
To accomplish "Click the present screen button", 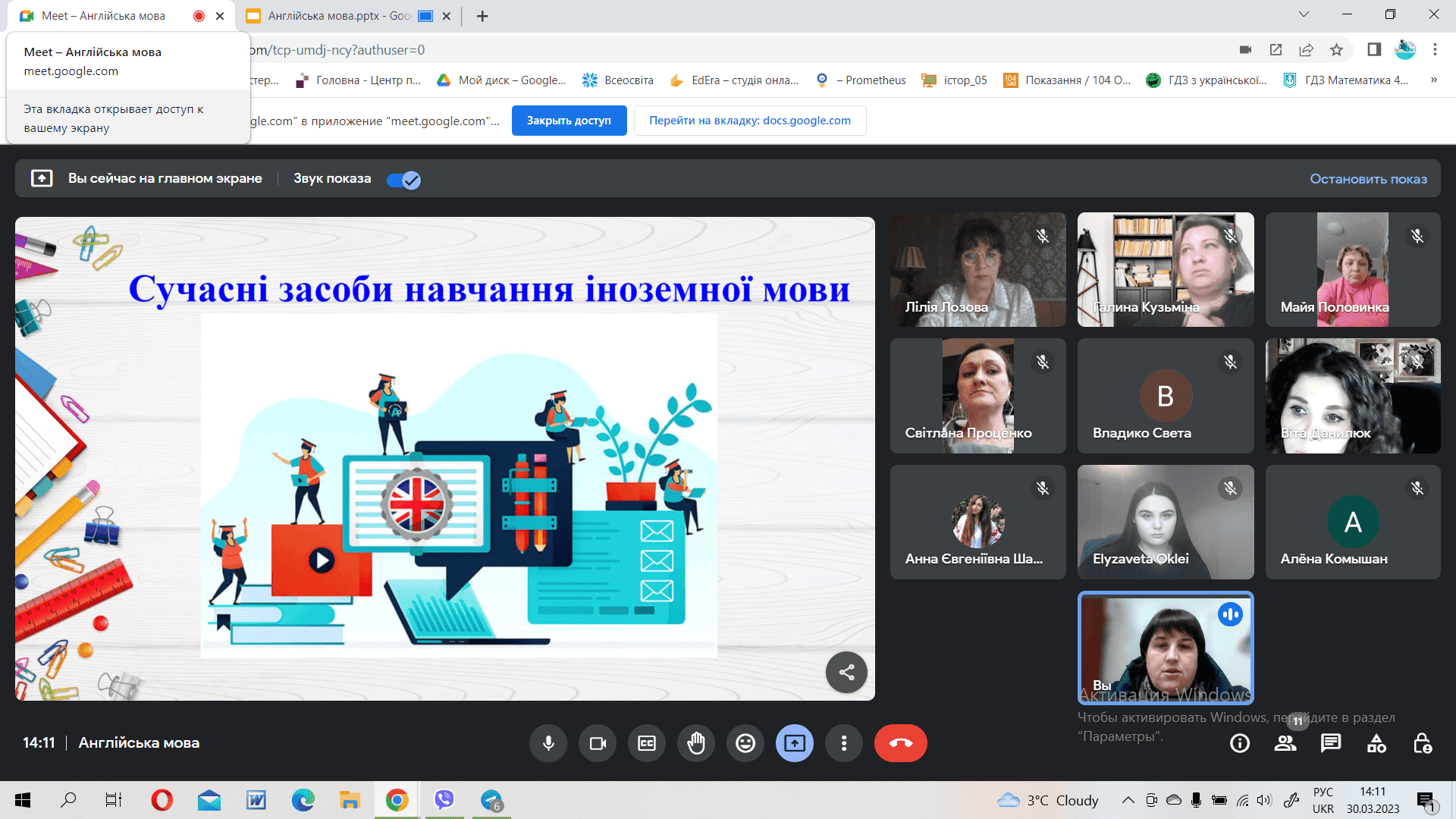I will pos(795,743).
